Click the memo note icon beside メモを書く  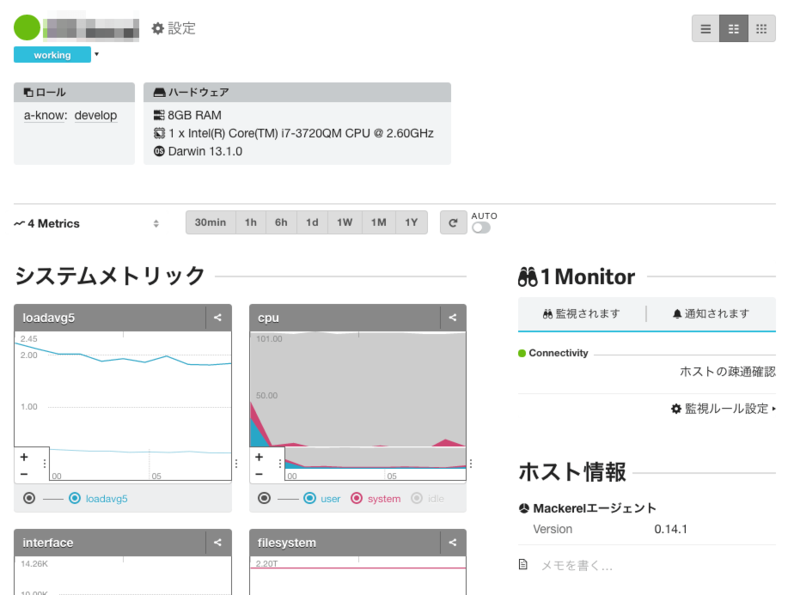tap(521, 565)
